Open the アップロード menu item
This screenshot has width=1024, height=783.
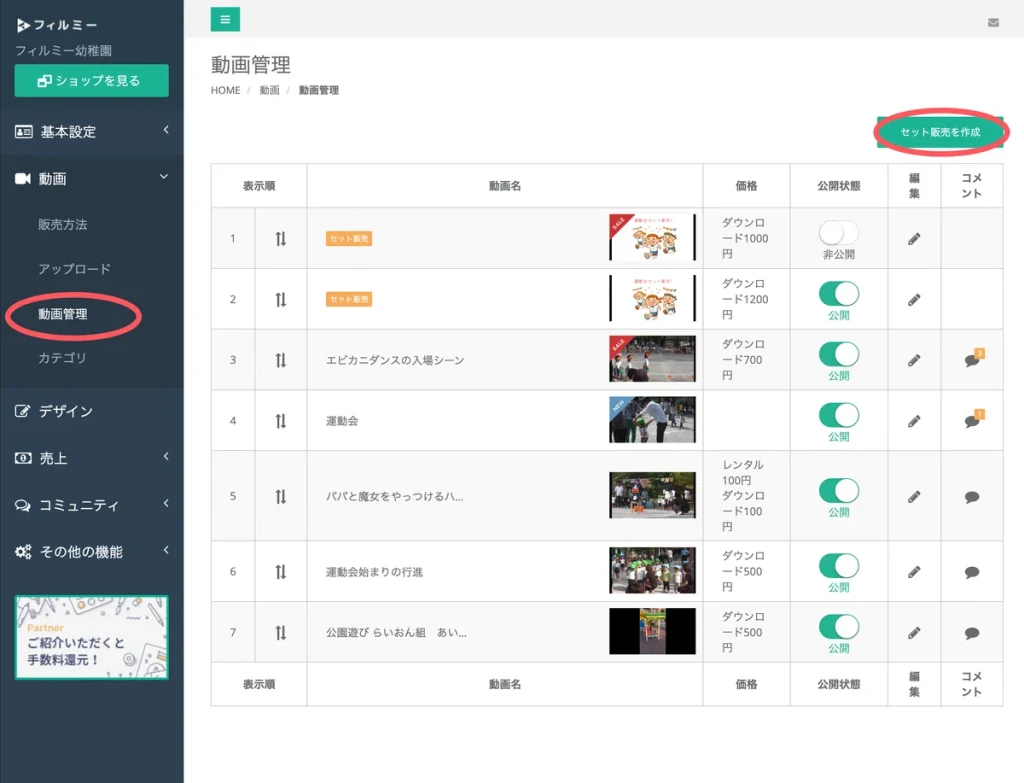tap(74, 269)
